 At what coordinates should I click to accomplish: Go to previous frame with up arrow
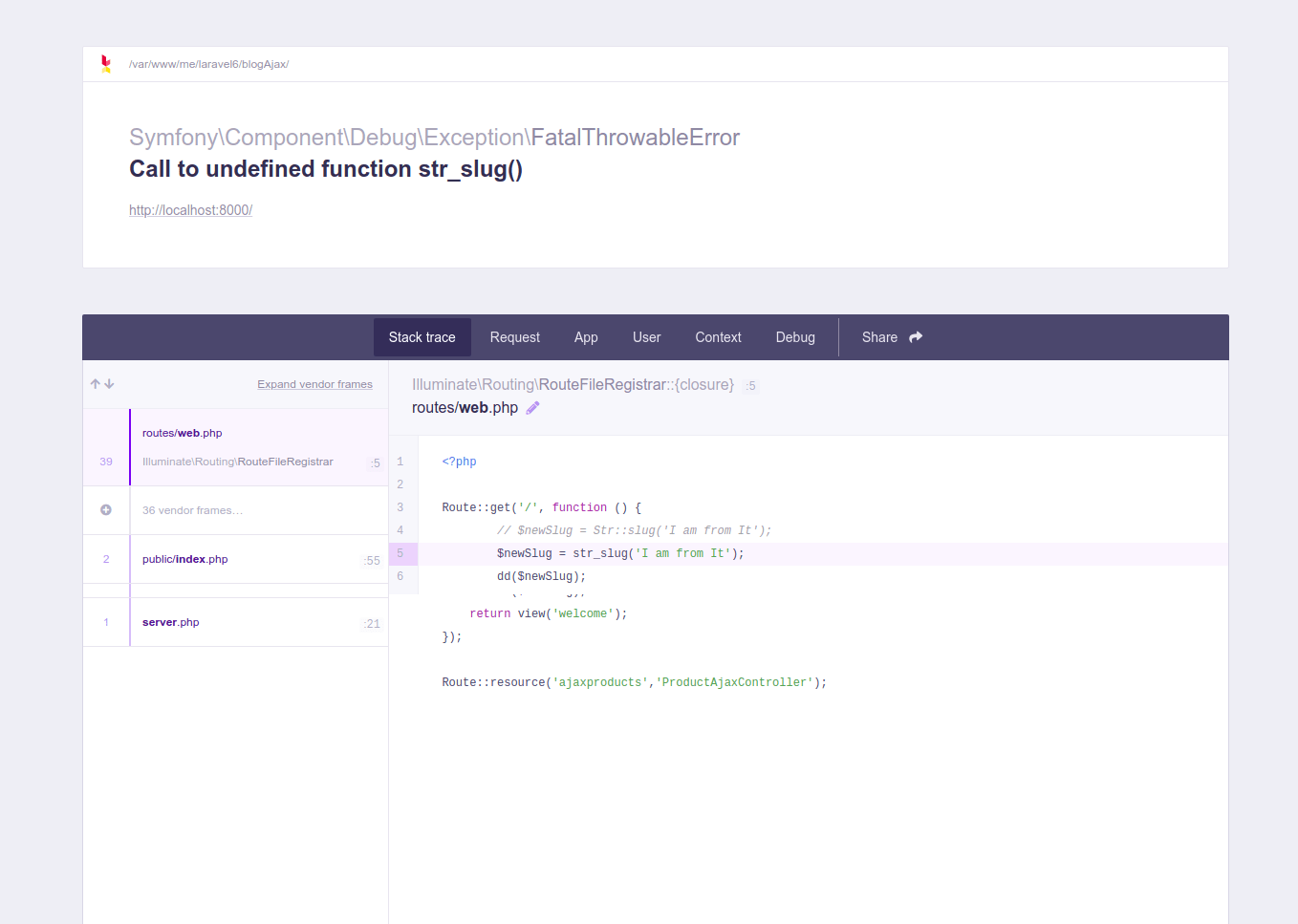click(x=96, y=384)
